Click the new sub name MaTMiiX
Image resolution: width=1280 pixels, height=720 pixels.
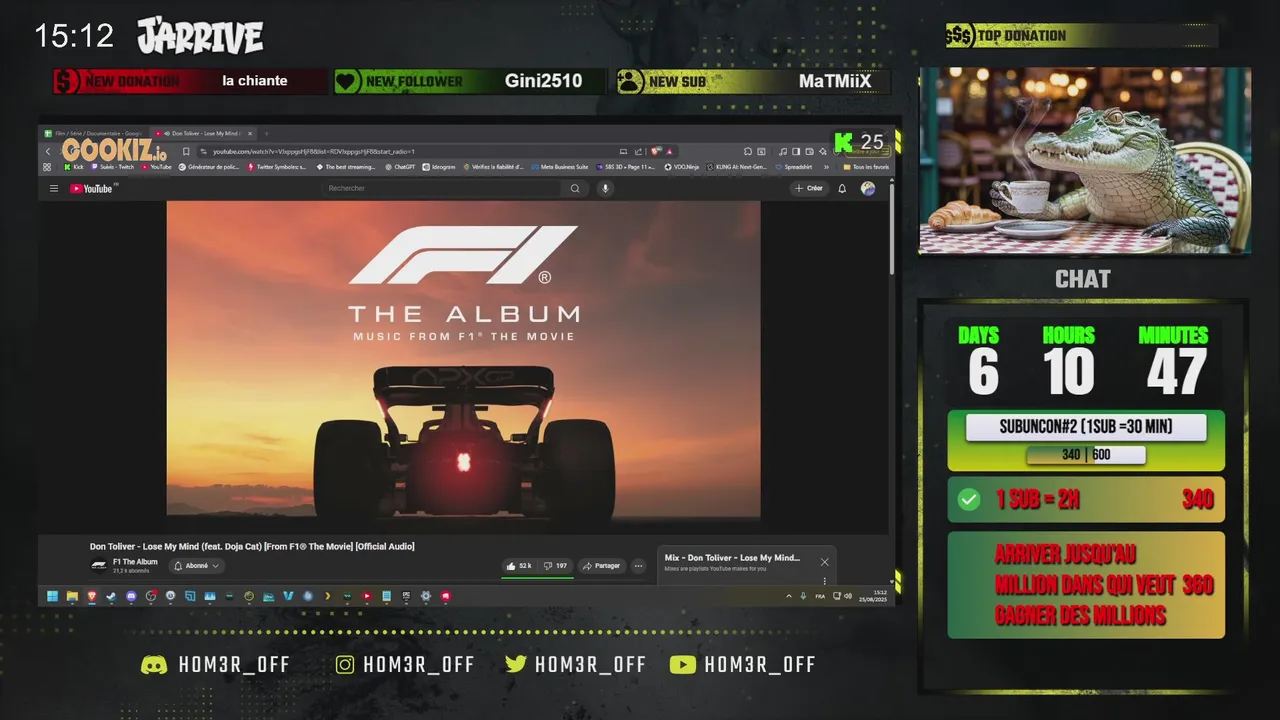pos(835,81)
